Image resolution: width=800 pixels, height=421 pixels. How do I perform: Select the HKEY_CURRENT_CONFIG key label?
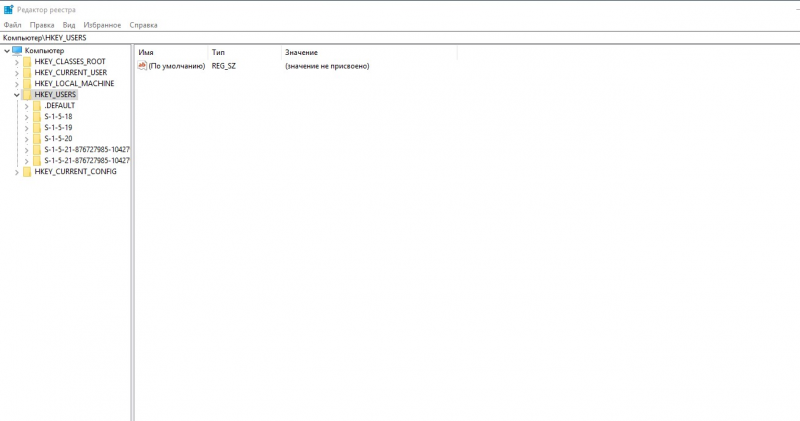click(76, 171)
